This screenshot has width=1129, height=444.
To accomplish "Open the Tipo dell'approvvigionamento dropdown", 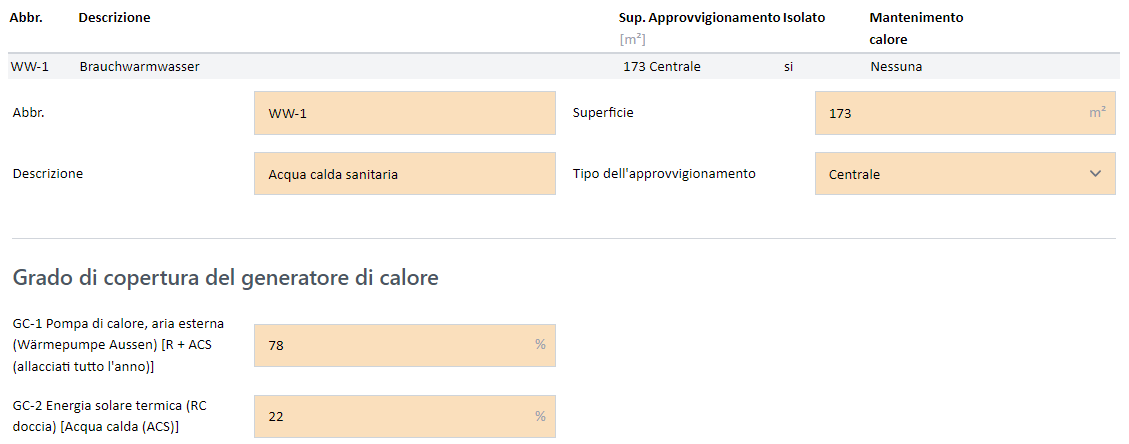I will (964, 174).
